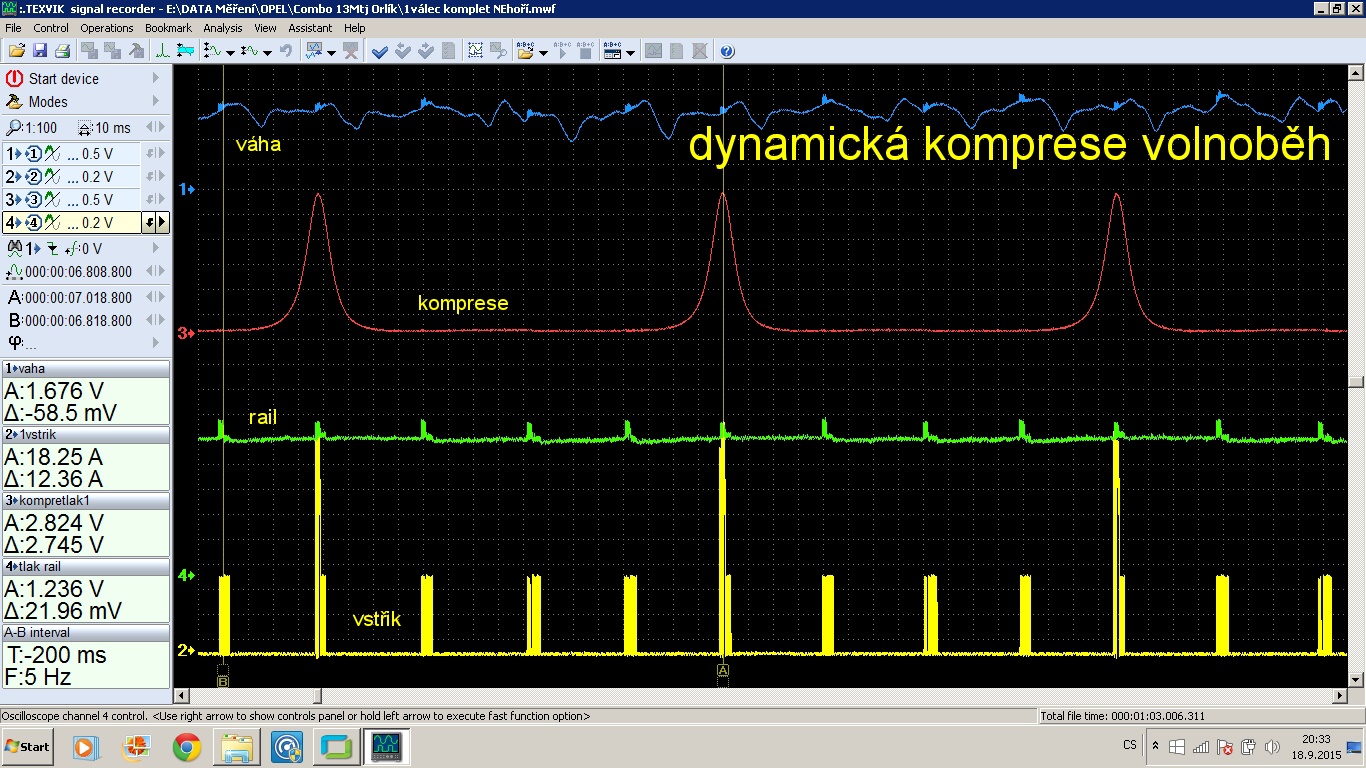The image size is (1366, 768).
Task: Open the trigger settings arrow
Action: [156, 248]
